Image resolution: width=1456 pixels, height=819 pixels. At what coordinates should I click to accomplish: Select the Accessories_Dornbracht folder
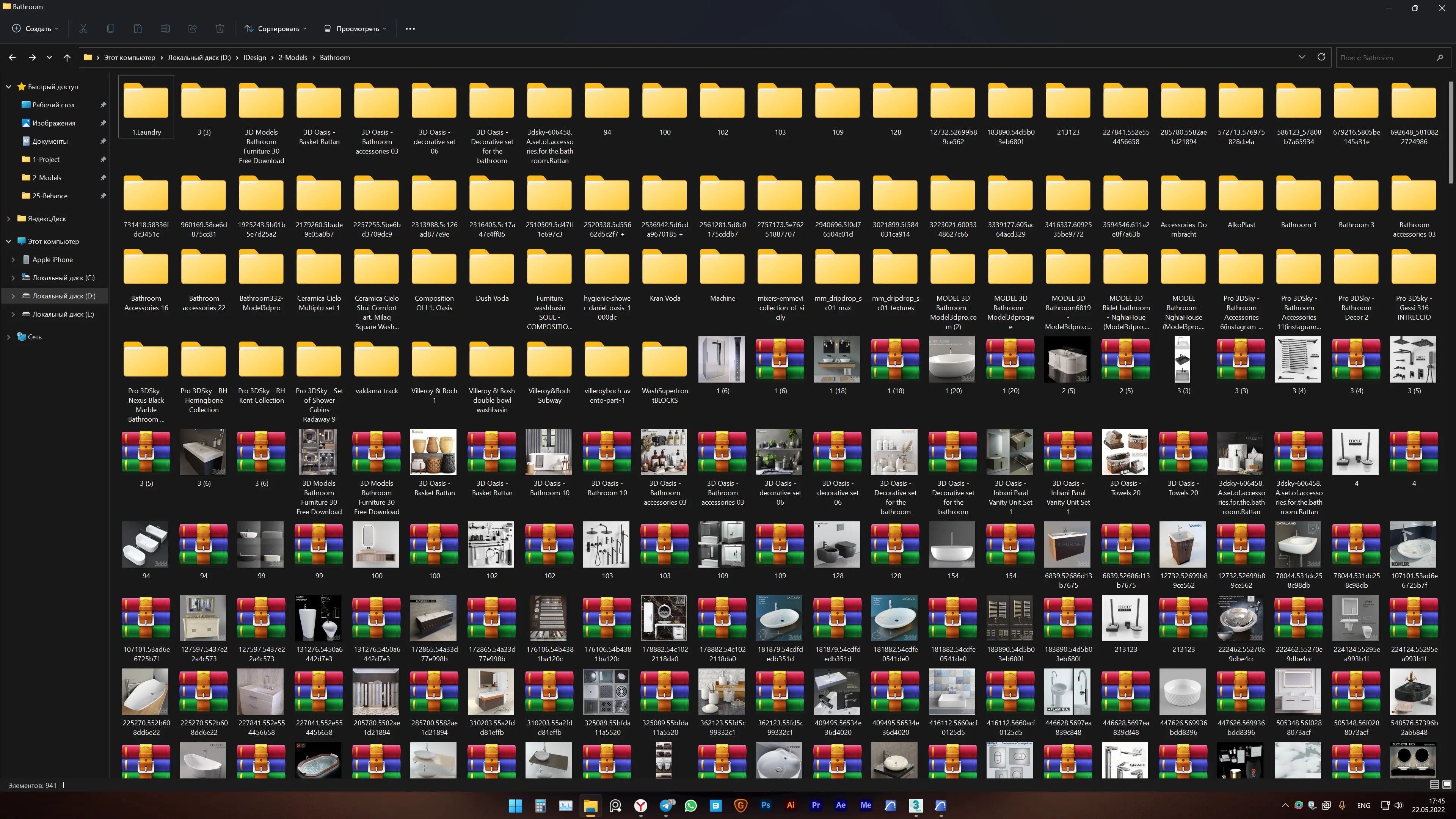coord(1183,207)
